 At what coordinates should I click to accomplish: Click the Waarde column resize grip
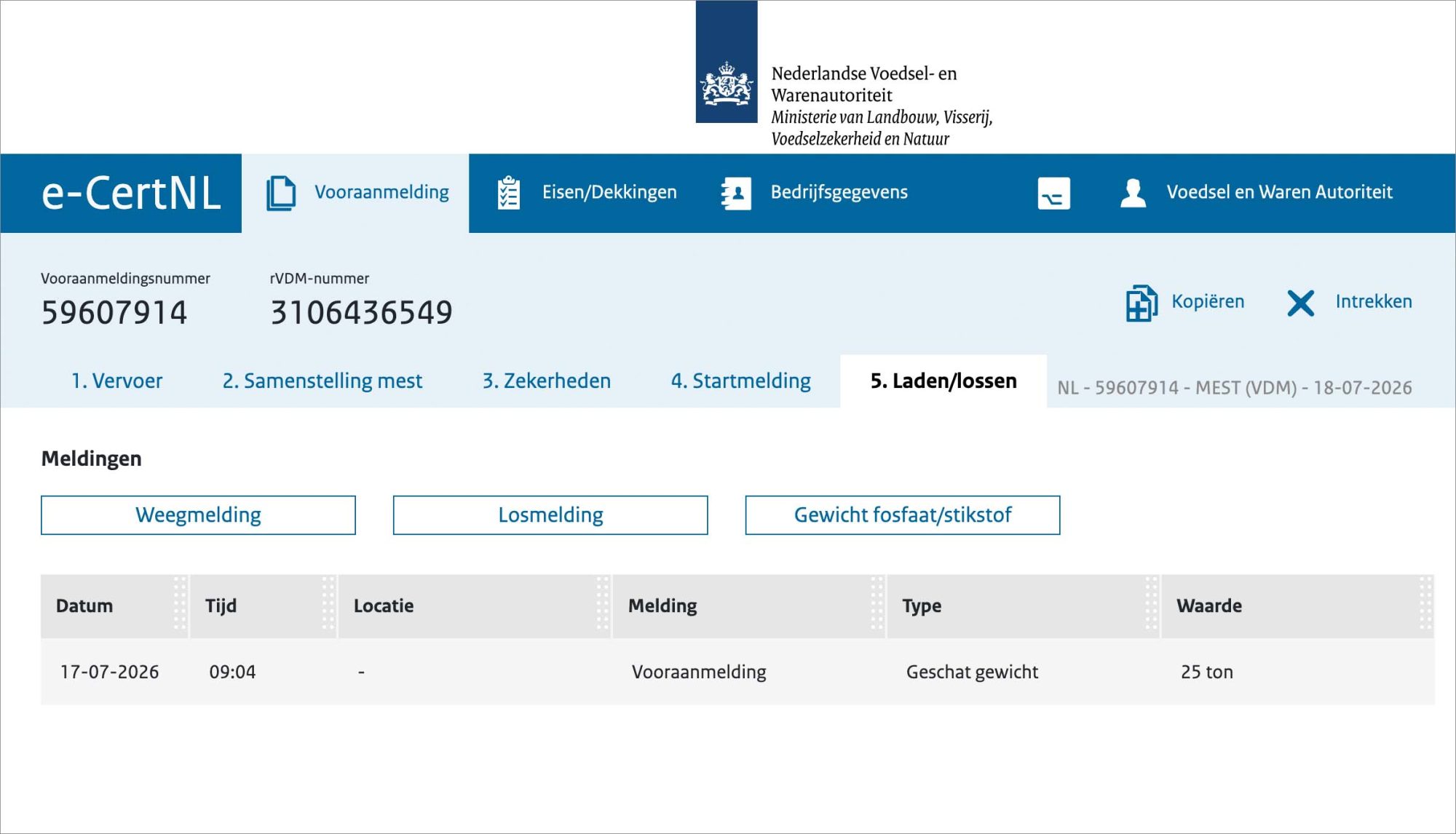pyautogui.click(x=1426, y=604)
